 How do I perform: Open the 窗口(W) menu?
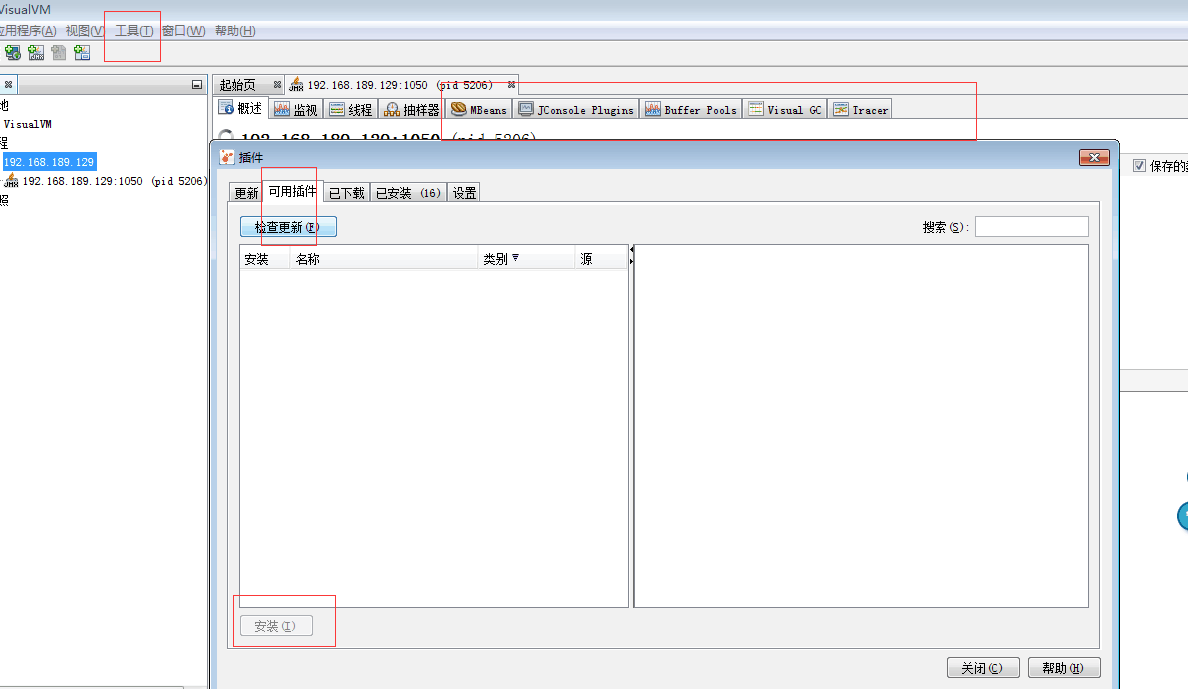click(x=183, y=30)
